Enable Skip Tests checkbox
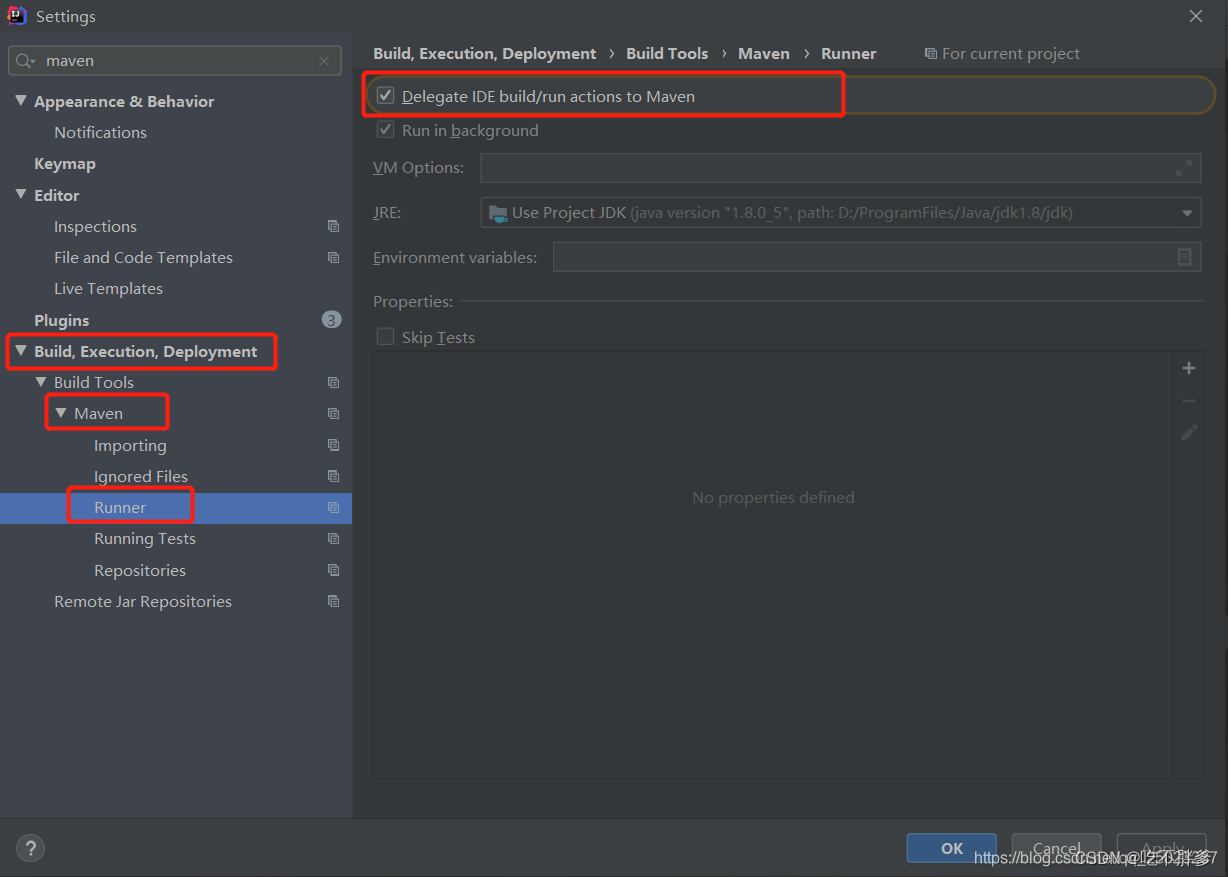The width and height of the screenshot is (1228, 877). (386, 337)
